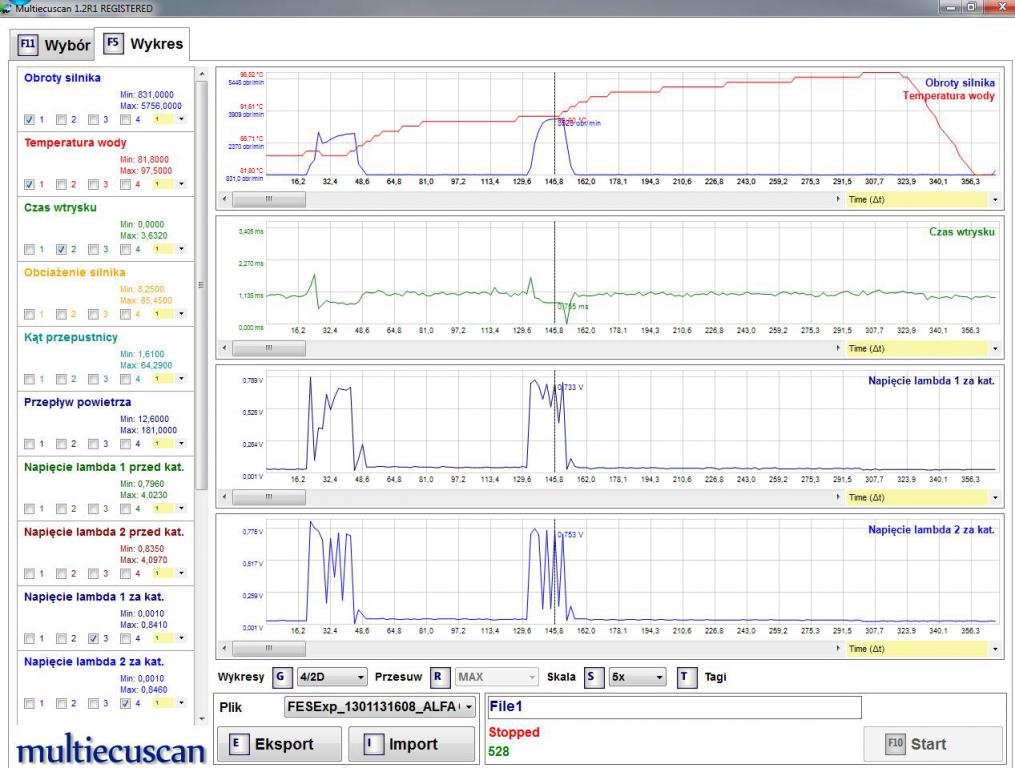The image size is (1015, 768).
Task: Uncheck graph 1 checkbox for Obroty silnika
Action: pyautogui.click(x=28, y=119)
